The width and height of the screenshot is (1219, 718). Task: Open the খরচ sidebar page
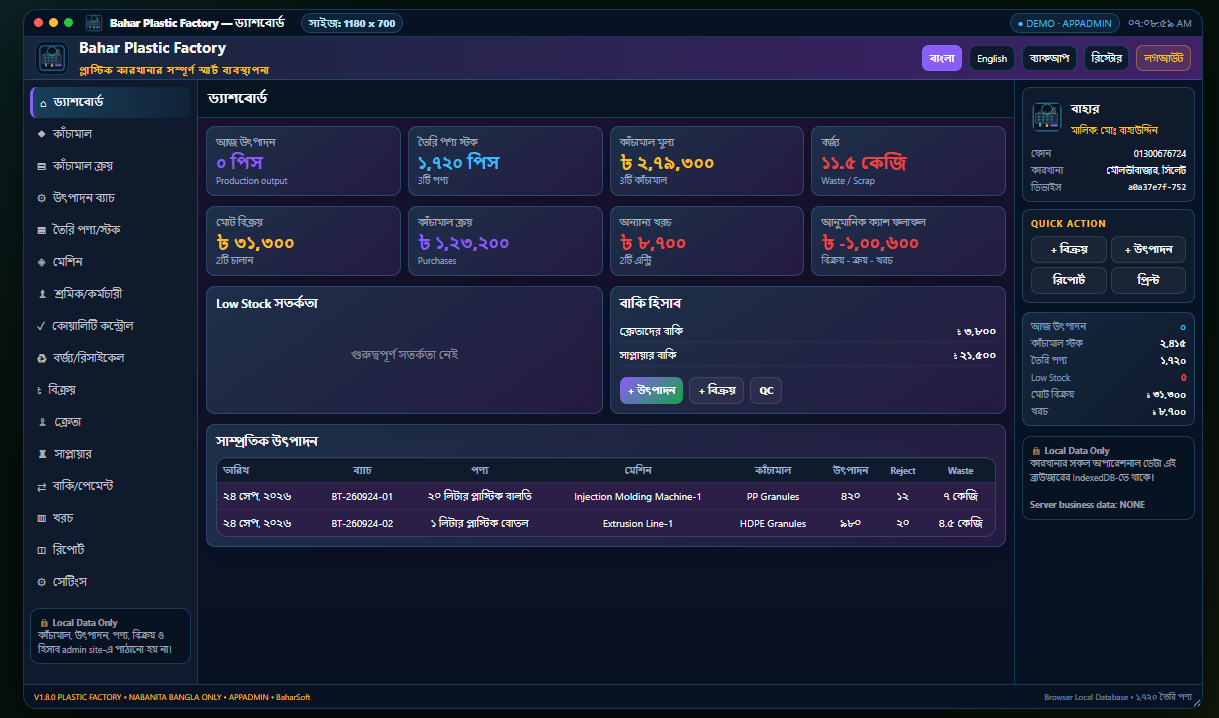coord(110,518)
